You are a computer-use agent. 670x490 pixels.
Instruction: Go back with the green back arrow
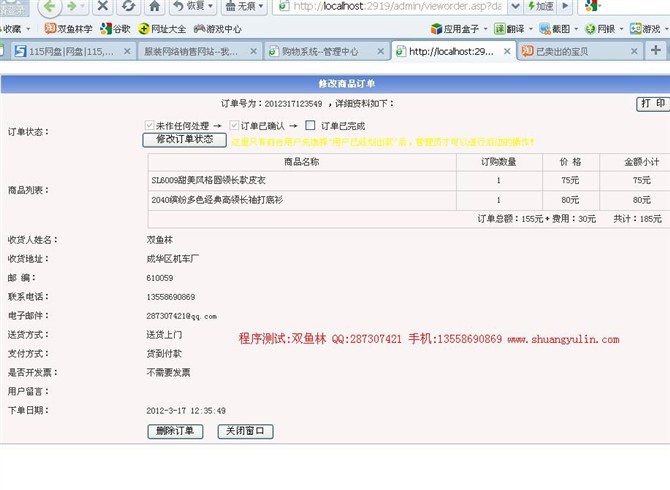pos(50,6)
